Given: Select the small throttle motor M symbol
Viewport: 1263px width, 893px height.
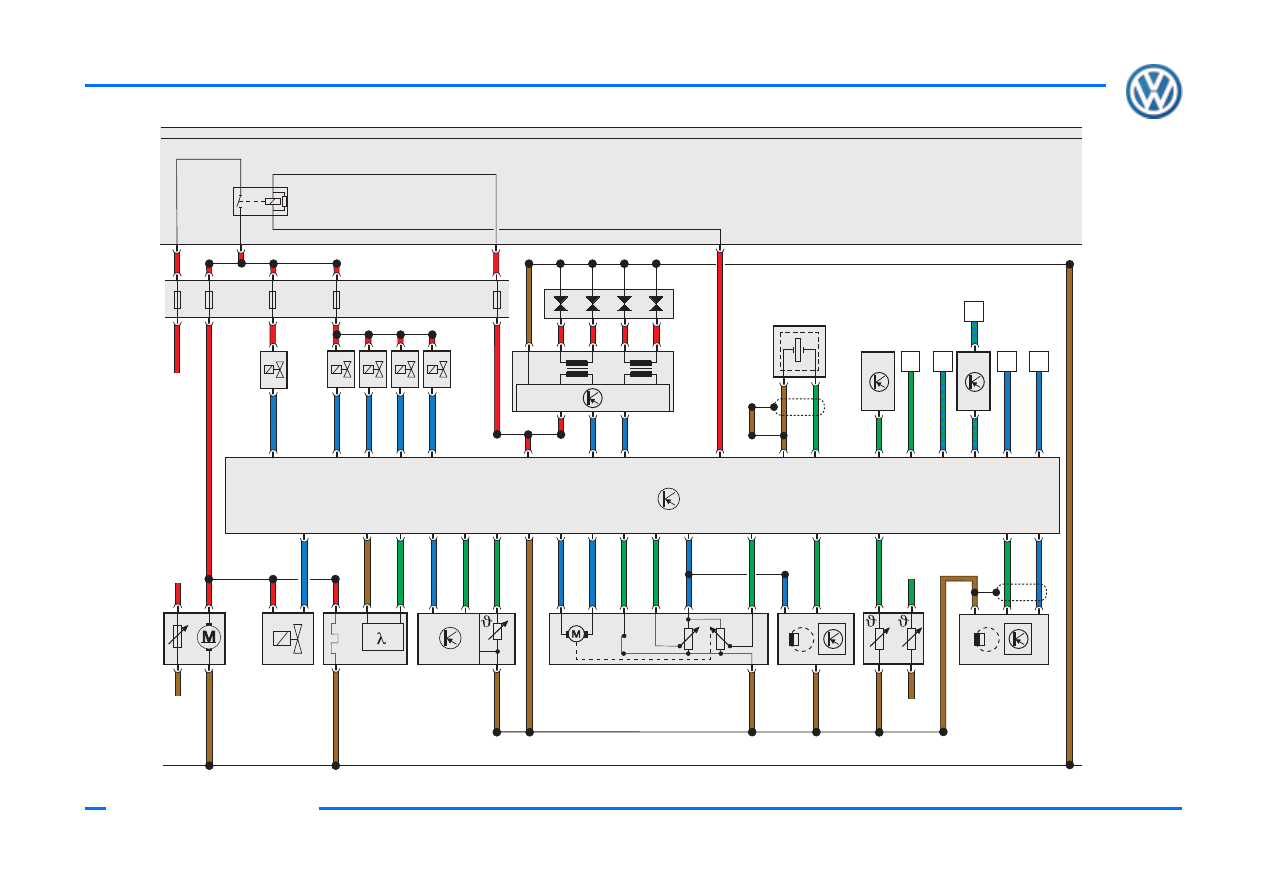Looking at the screenshot, I should [575, 633].
